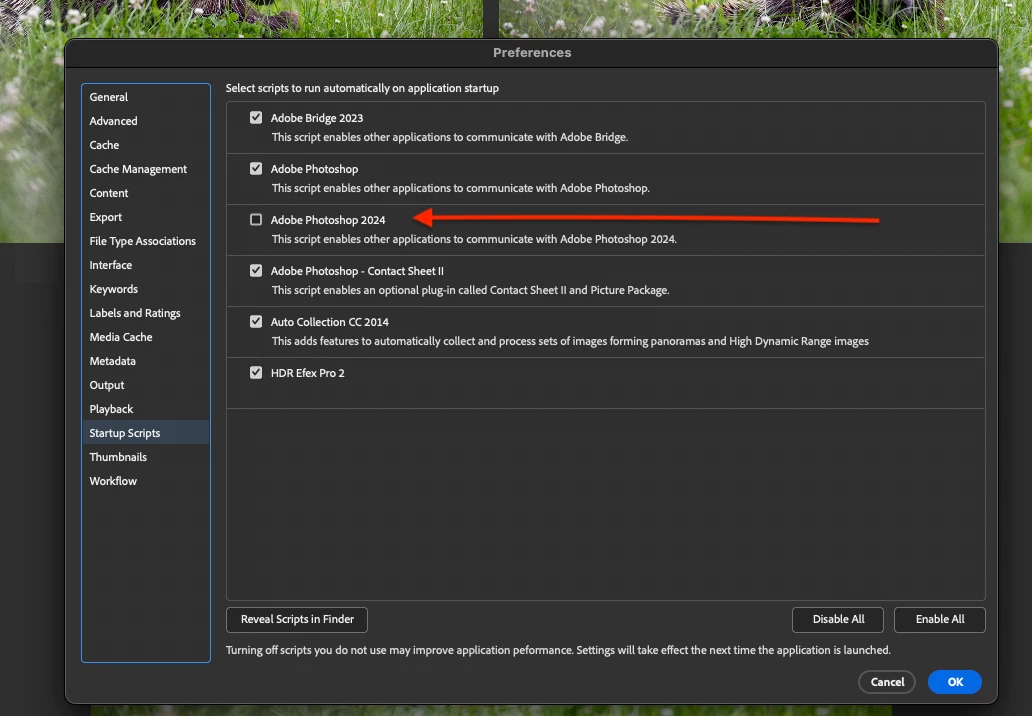Select File Type Associations category
The image size is (1032, 716).
pyautogui.click(x=145, y=241)
